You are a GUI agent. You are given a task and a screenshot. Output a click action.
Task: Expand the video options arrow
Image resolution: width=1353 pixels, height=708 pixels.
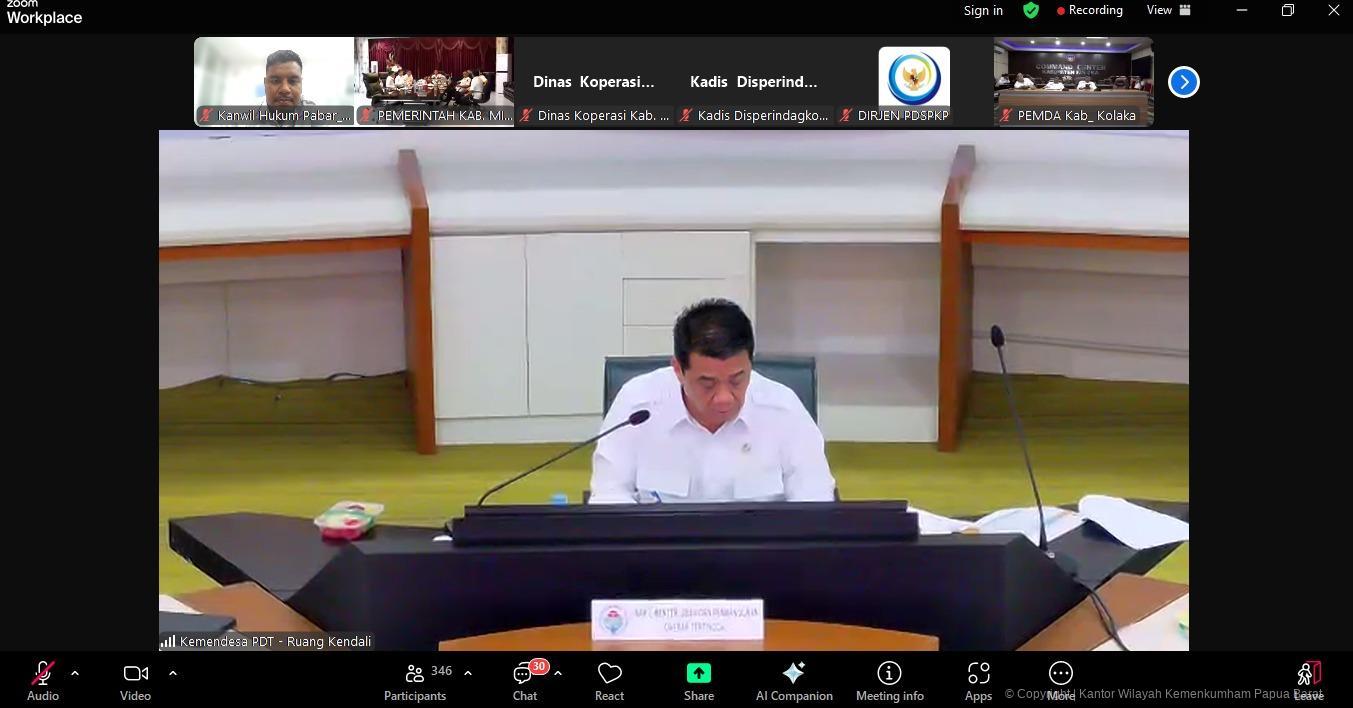pyautogui.click(x=173, y=673)
